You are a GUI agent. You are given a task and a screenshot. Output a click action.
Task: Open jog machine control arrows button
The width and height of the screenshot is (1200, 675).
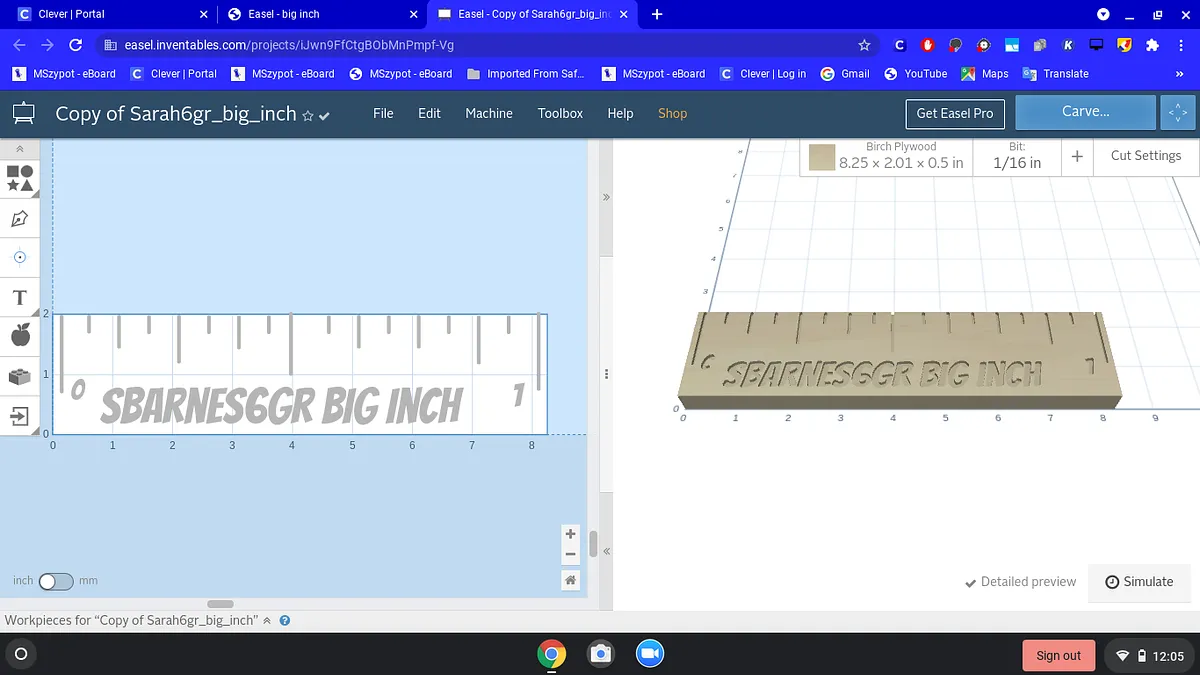[x=1178, y=113]
